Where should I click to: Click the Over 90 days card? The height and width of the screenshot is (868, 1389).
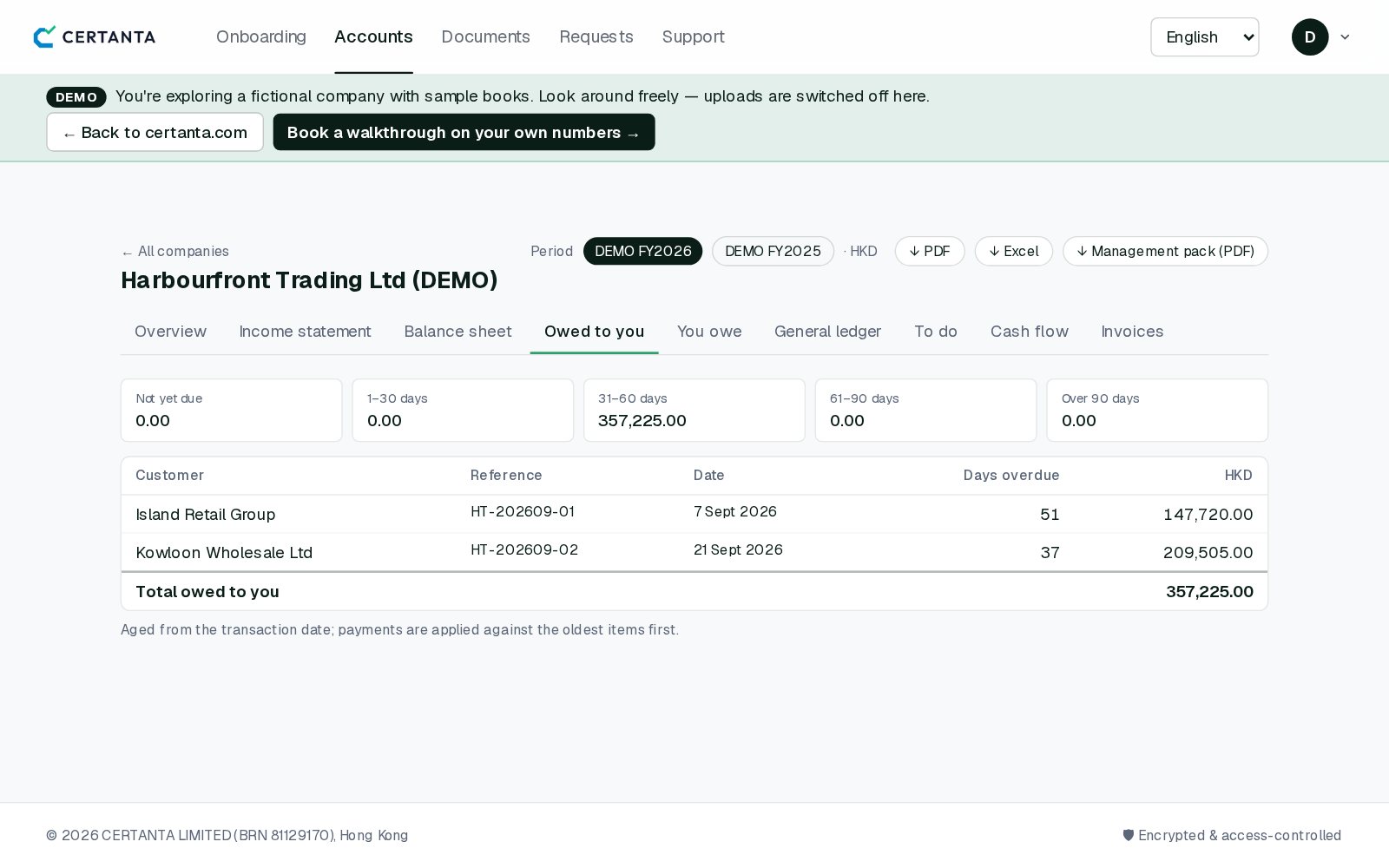[1157, 411]
